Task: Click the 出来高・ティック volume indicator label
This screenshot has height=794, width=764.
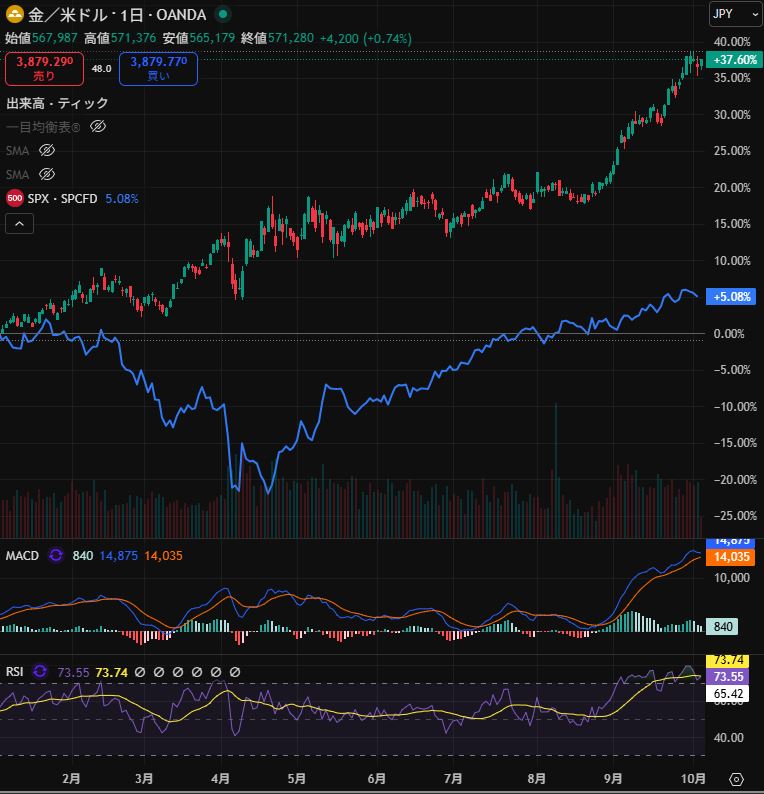Action: click(57, 103)
